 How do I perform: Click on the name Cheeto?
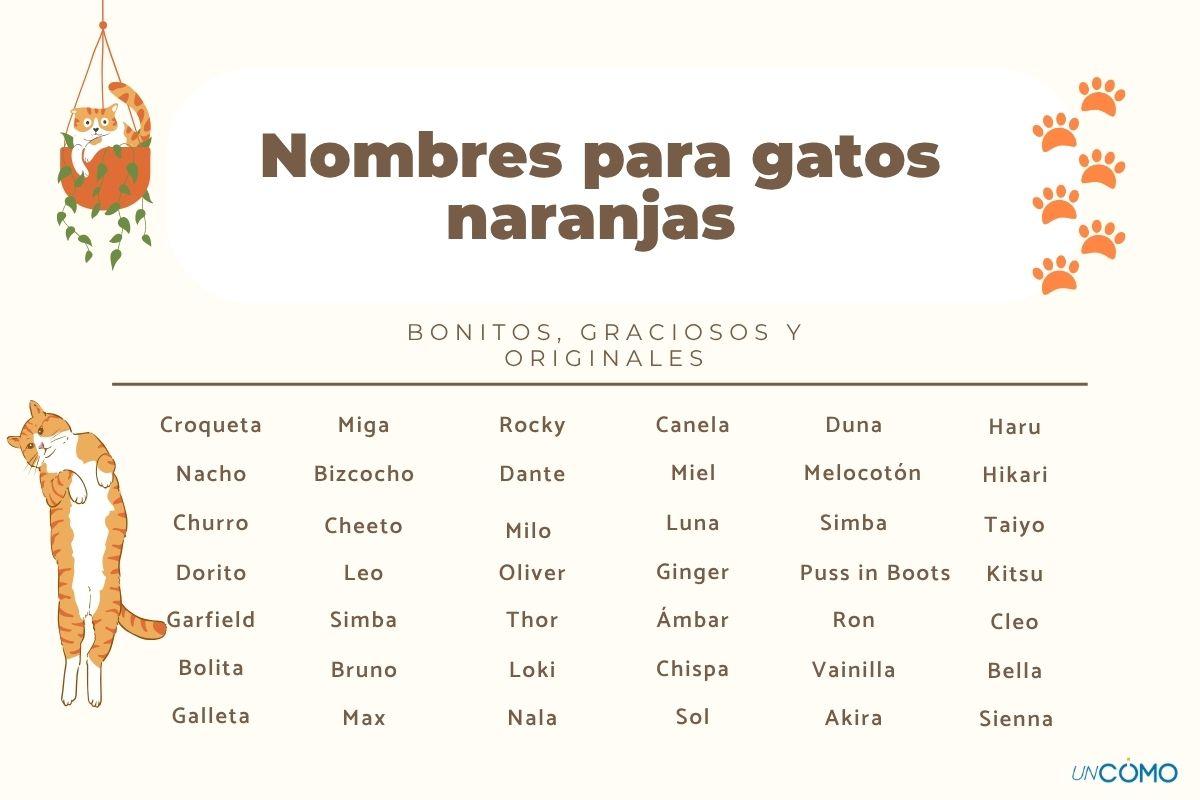364,526
